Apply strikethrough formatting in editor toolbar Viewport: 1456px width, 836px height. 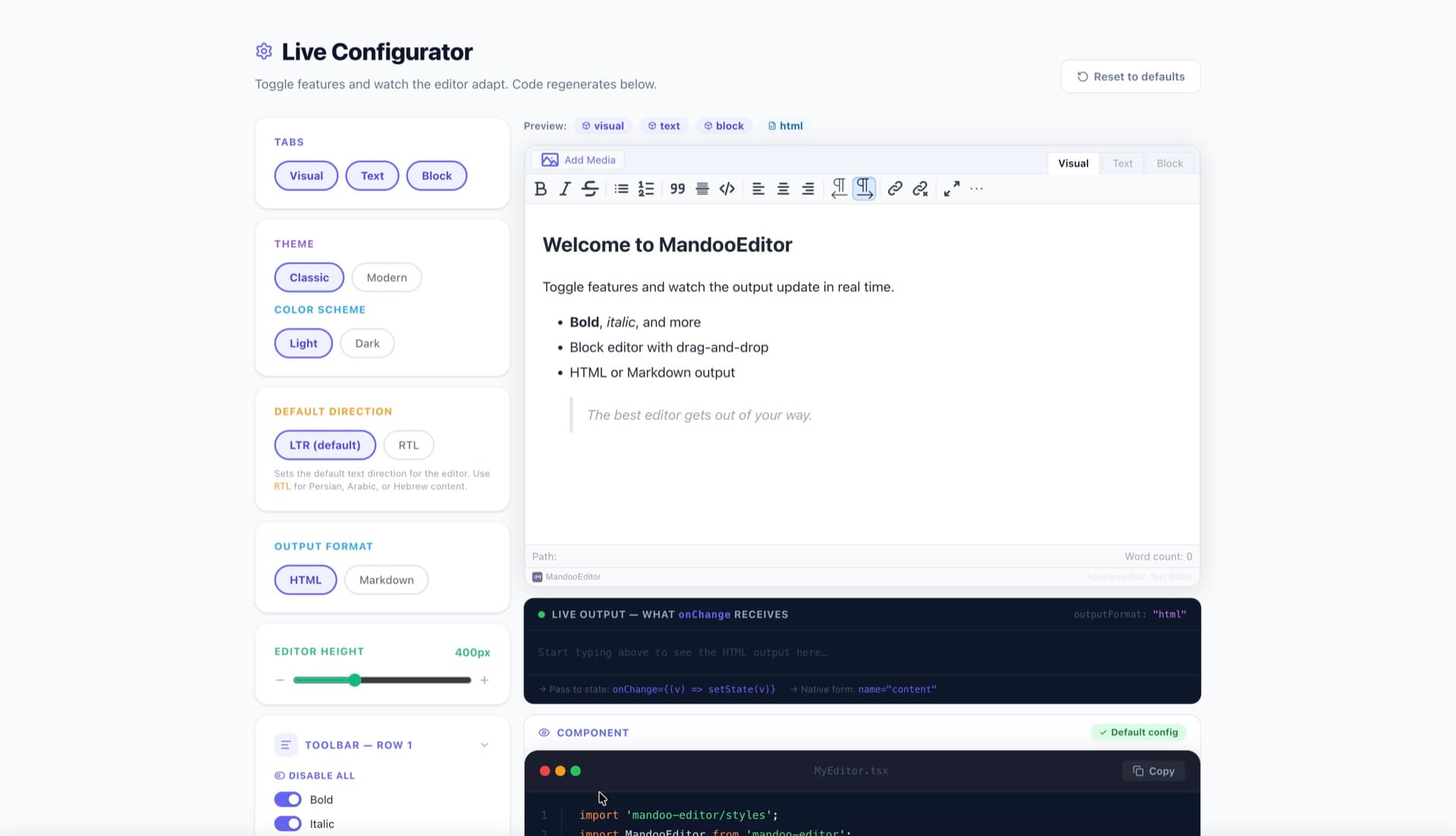point(590,189)
